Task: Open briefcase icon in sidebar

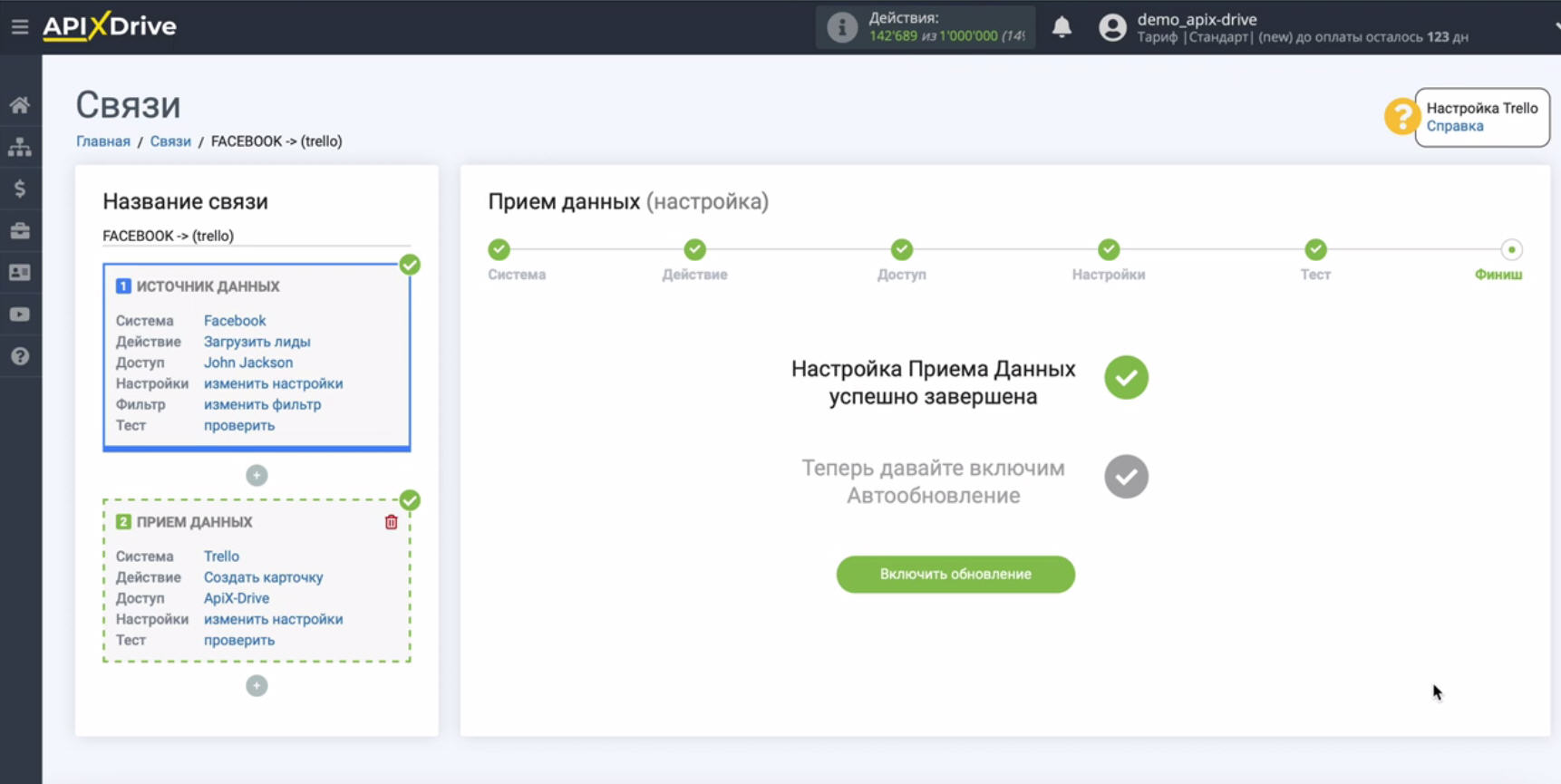Action: coord(20,230)
